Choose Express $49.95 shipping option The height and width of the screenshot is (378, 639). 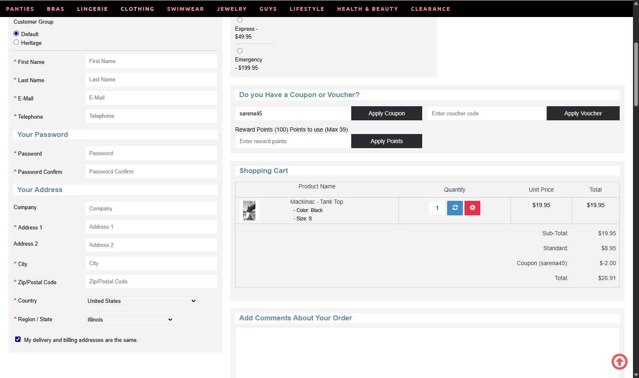pos(240,20)
